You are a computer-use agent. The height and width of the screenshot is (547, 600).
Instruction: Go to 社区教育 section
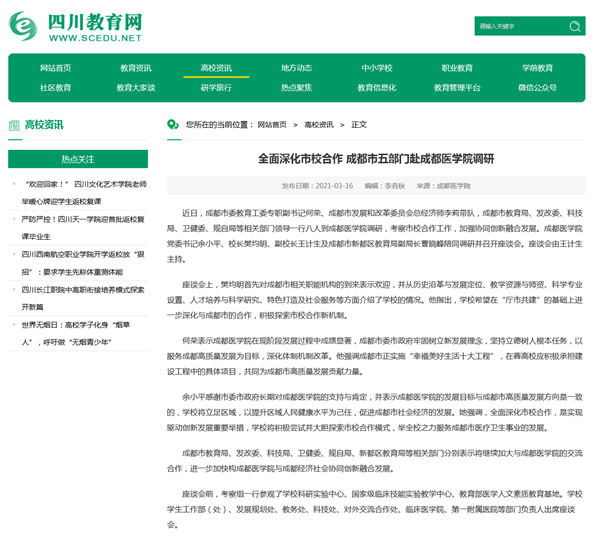(x=55, y=88)
